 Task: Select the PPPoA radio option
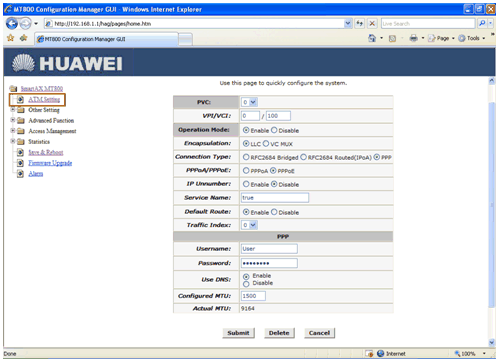coord(246,170)
